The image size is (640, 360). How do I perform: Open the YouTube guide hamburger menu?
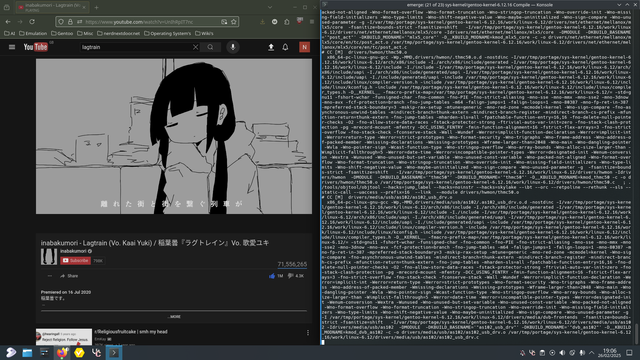pos(12,47)
